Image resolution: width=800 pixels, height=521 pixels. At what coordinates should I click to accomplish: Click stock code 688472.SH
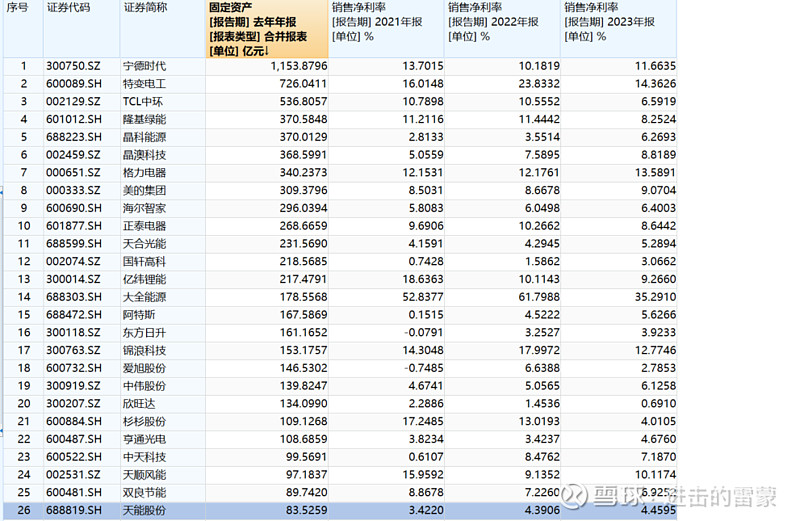73,315
